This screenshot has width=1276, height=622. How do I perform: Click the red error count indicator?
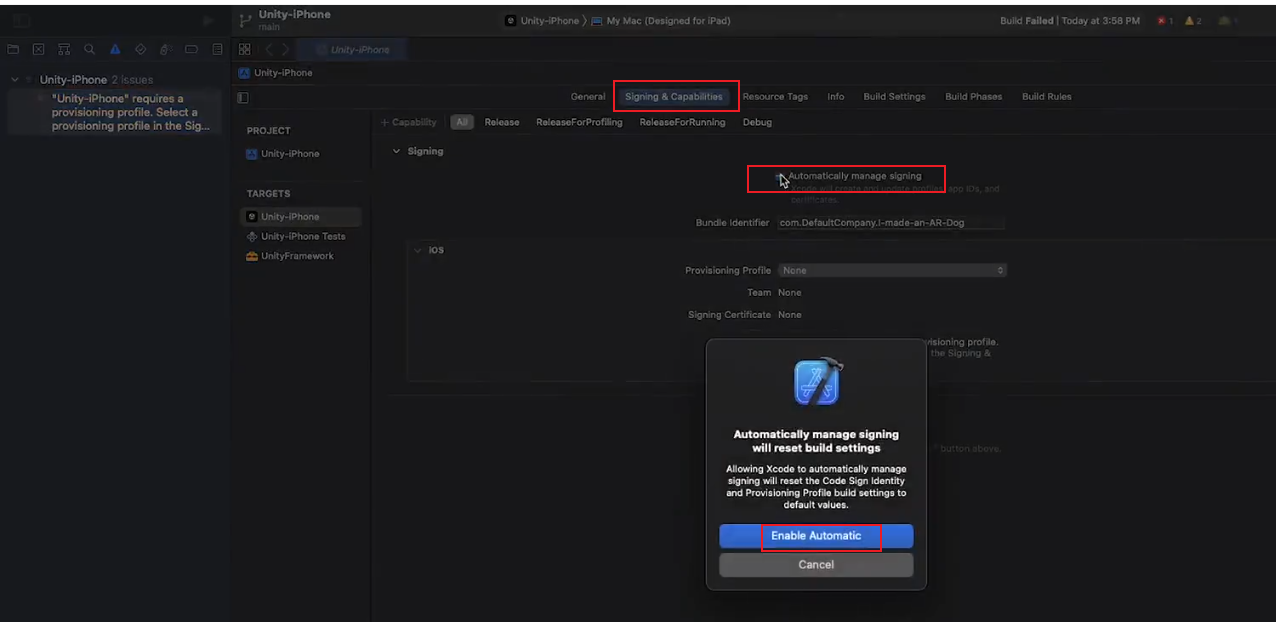click(1165, 21)
